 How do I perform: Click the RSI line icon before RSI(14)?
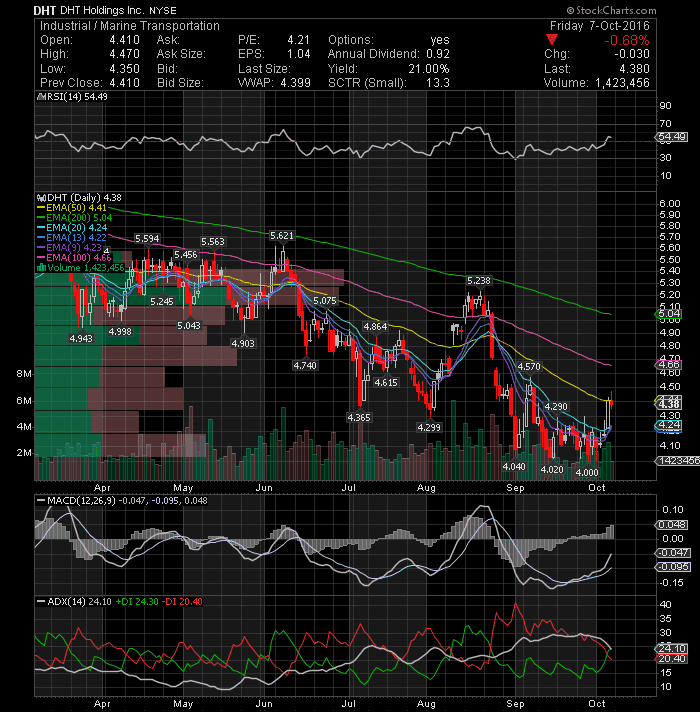40,97
